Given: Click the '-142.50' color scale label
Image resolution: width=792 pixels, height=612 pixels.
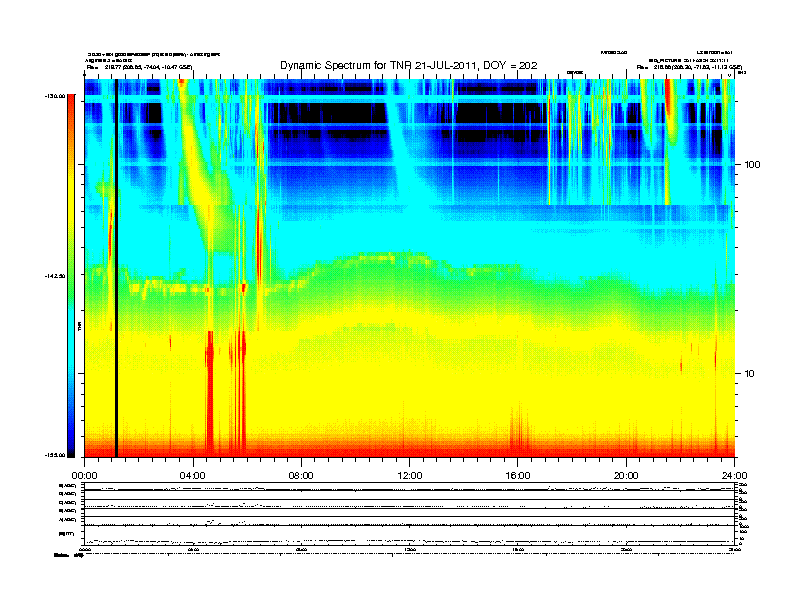Looking at the screenshot, I should pyautogui.click(x=55, y=276).
